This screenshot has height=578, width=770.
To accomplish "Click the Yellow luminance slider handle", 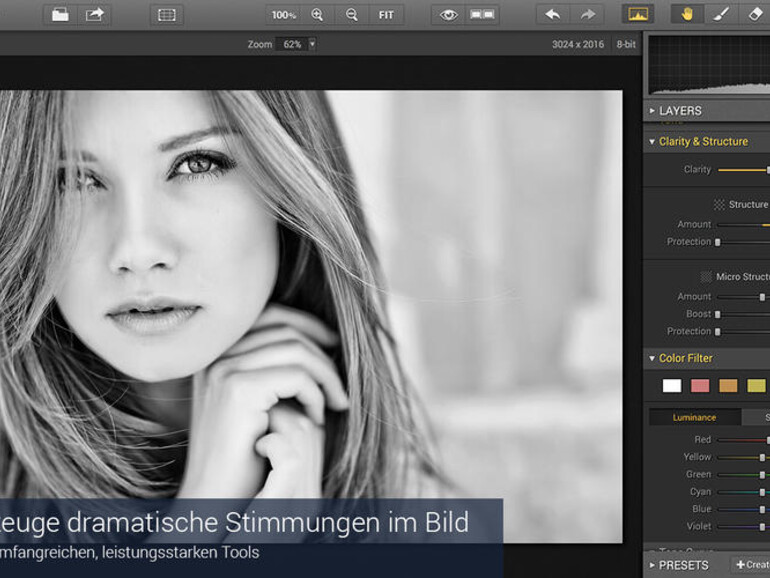I will (x=762, y=457).
